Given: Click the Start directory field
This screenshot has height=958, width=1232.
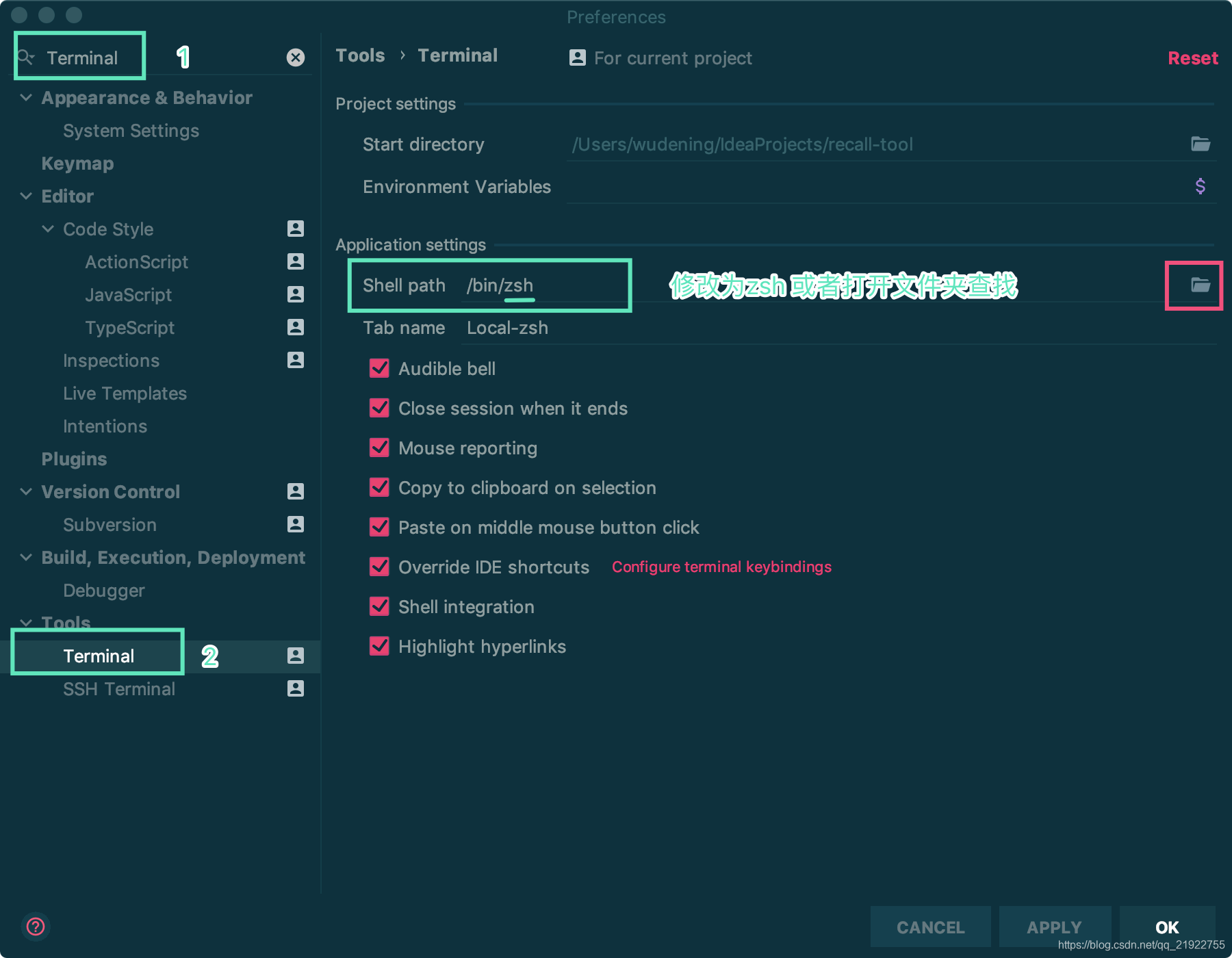Looking at the screenshot, I should 876,144.
